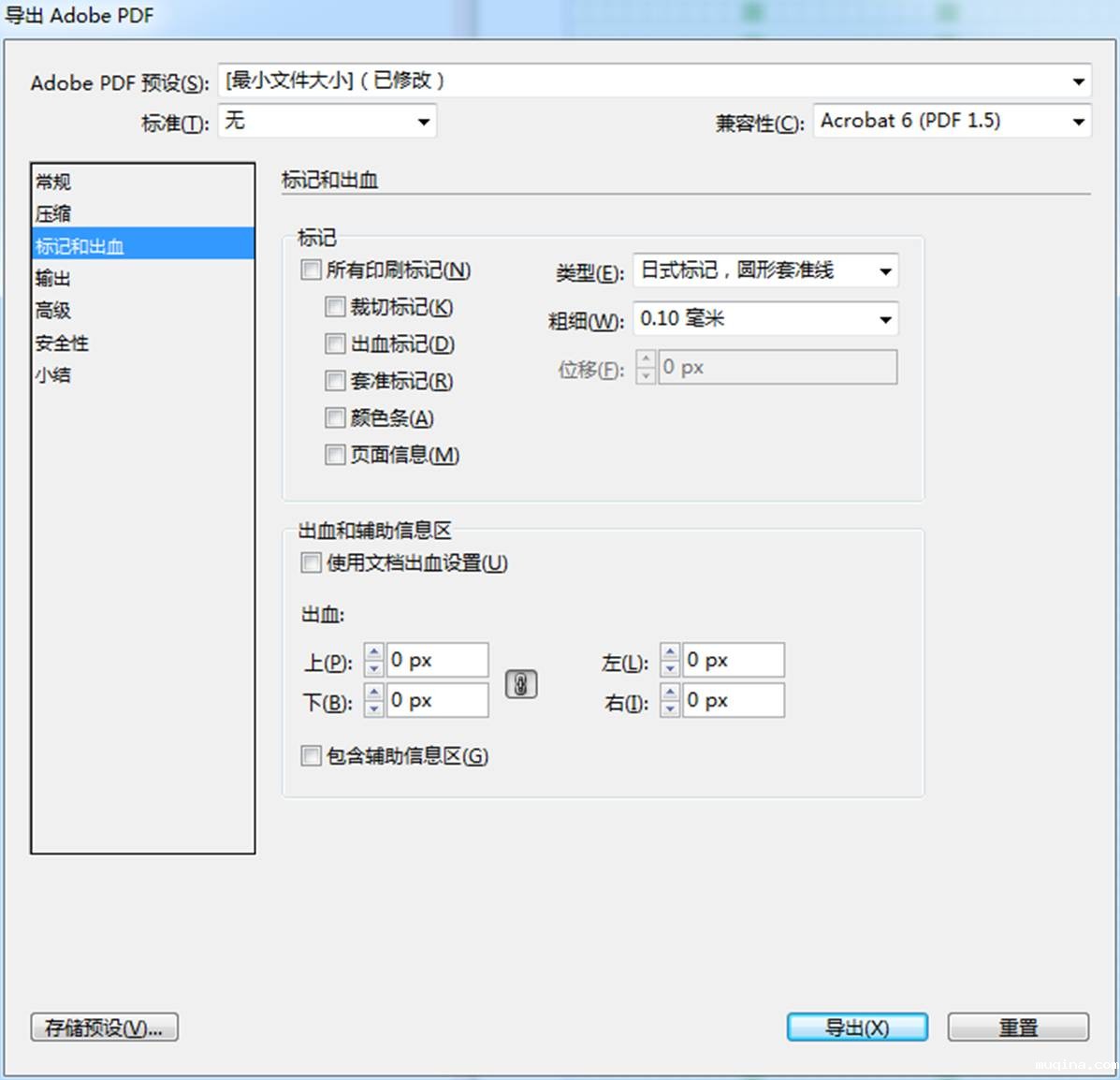Open the 类型 mark type dropdown
This screenshot has width=1120, height=1080.
click(x=885, y=271)
